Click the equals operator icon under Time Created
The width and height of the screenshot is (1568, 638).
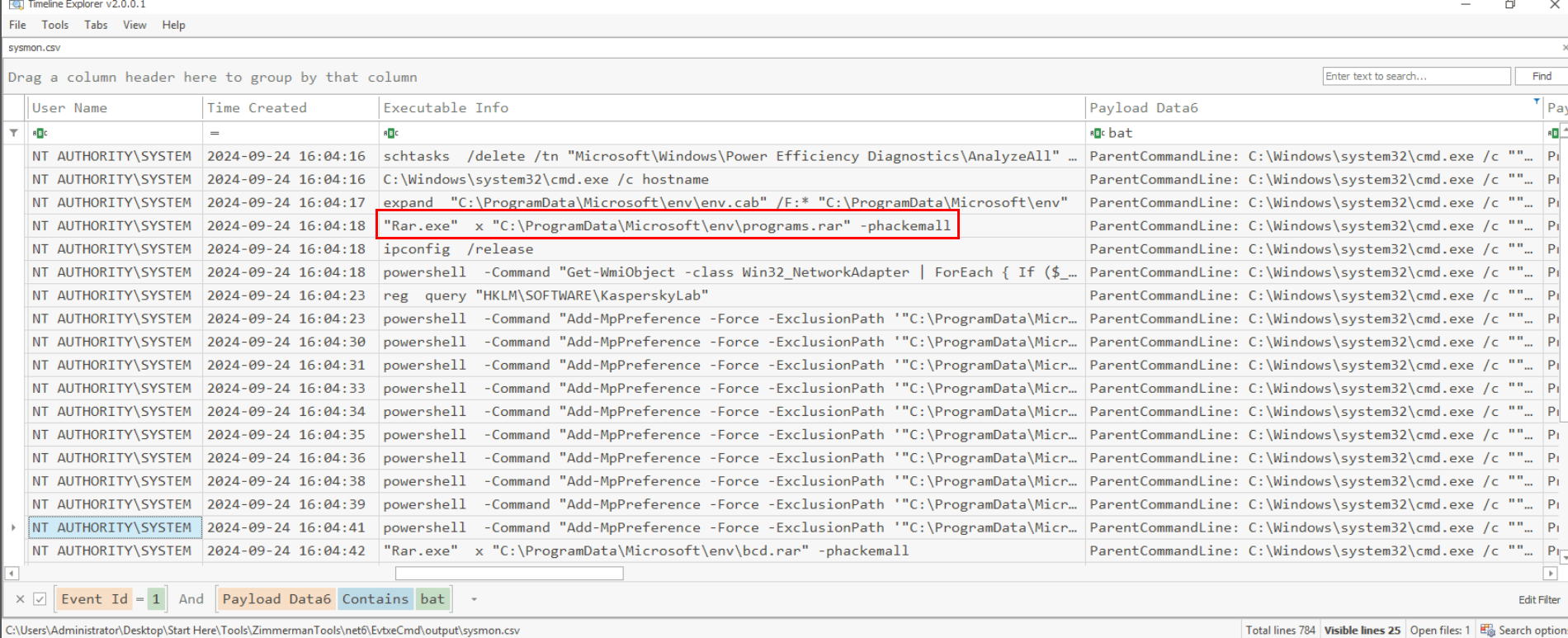point(215,133)
